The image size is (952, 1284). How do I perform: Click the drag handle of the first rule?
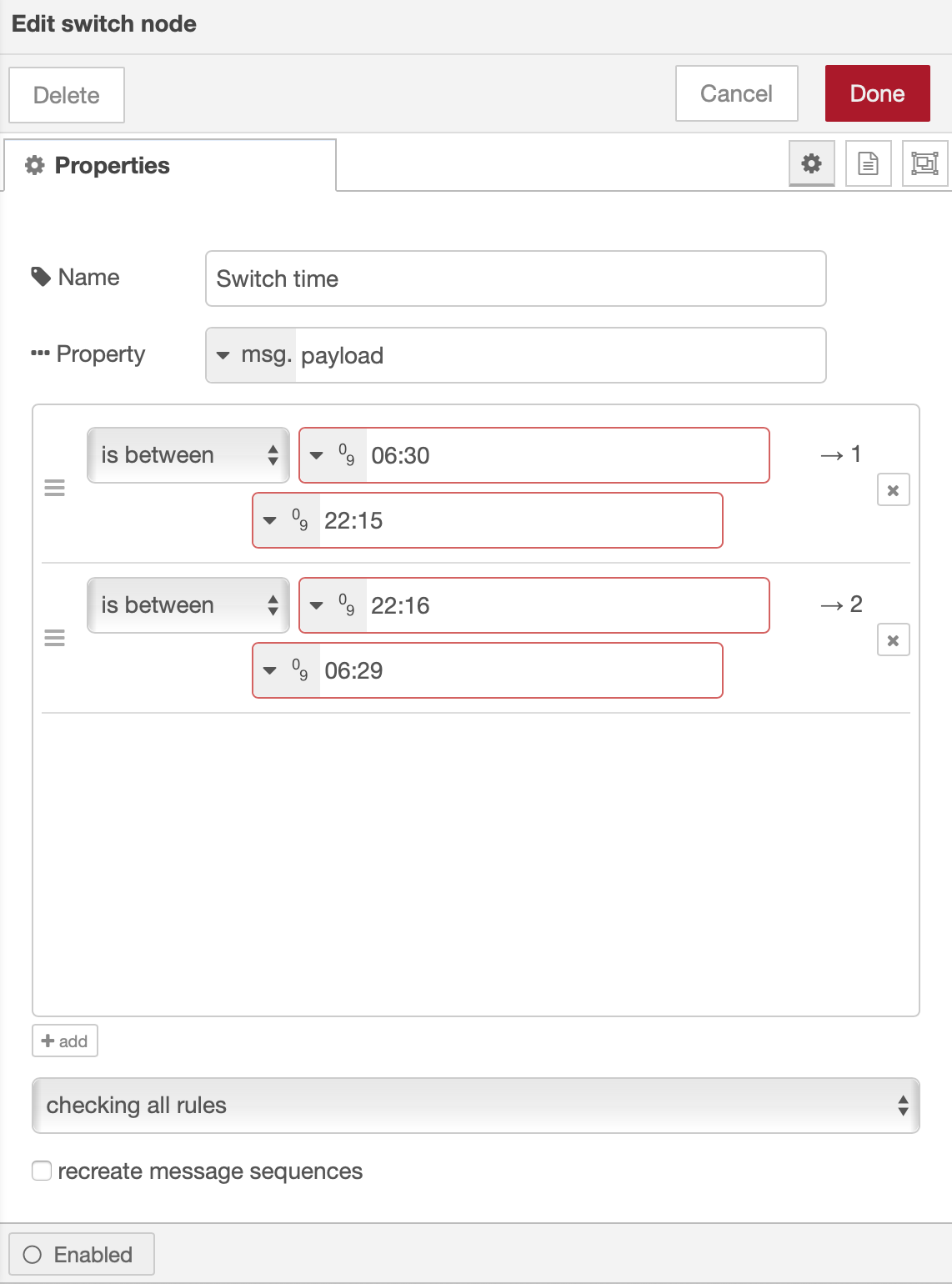pos(54,489)
